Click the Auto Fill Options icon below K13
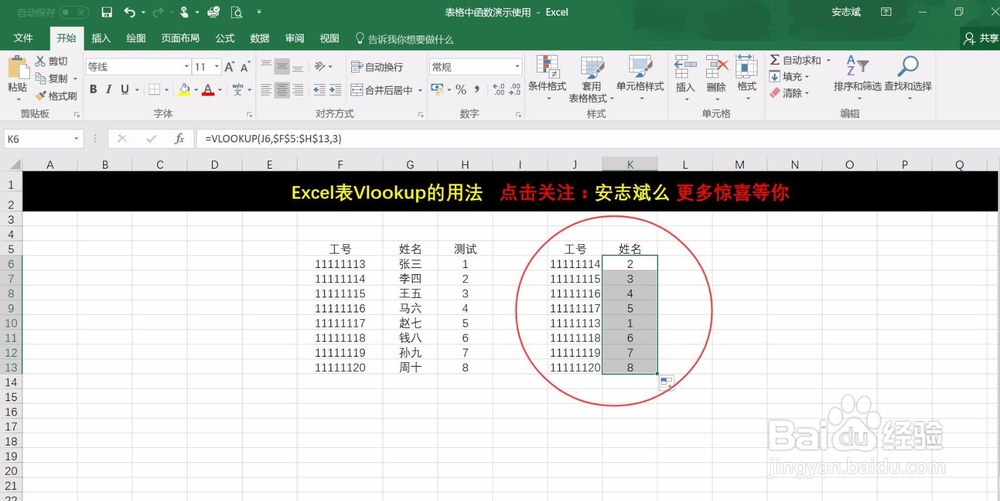The height and width of the screenshot is (501, 1000). [666, 383]
